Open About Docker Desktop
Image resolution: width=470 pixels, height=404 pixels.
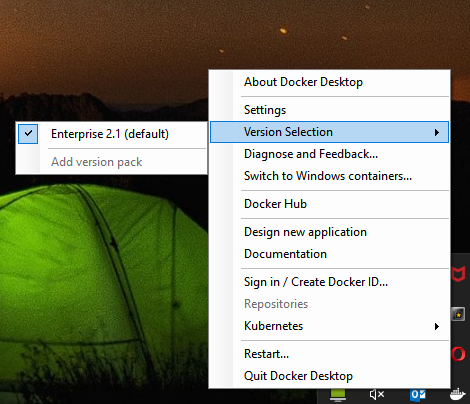(x=329, y=82)
